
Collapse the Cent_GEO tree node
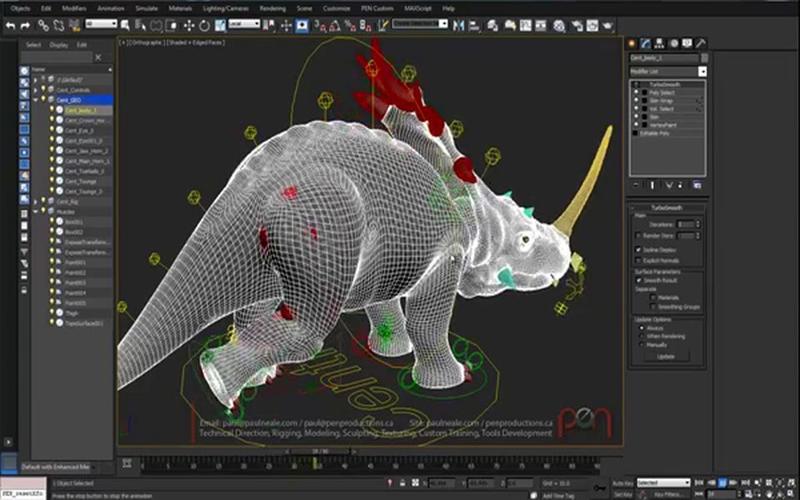click(x=35, y=99)
